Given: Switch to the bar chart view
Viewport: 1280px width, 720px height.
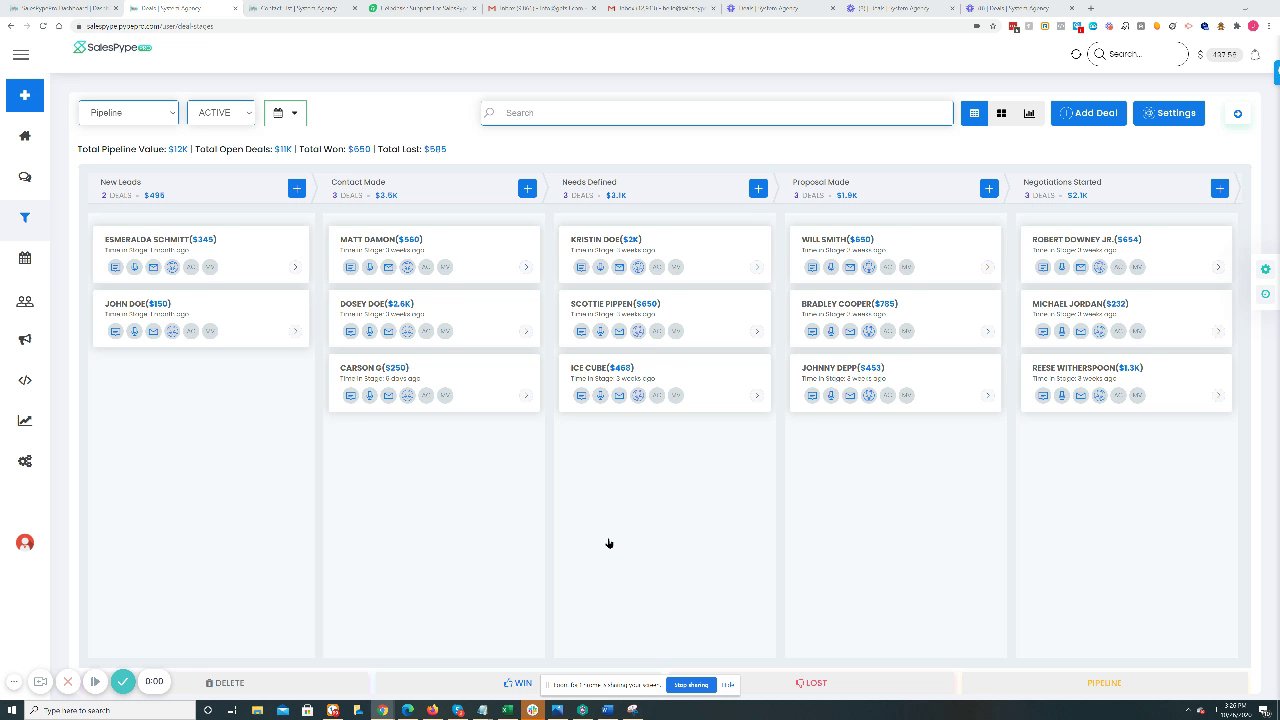Looking at the screenshot, I should [x=1029, y=113].
